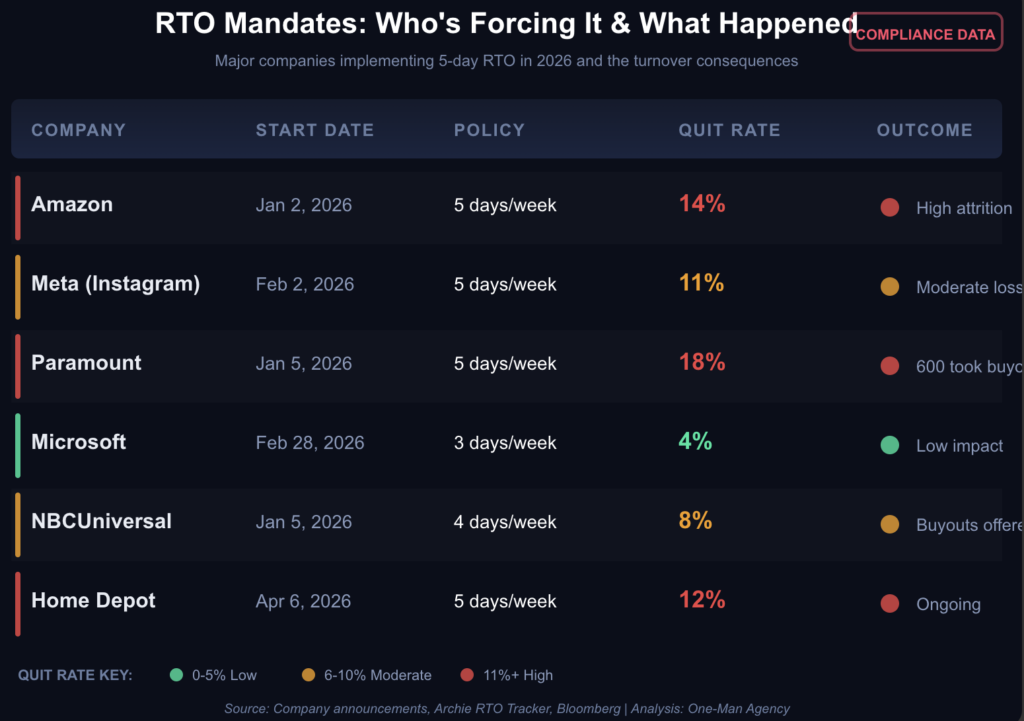Screen dimensions: 1024x721
Task: Click the orange dot in NBCUniversal's outcome
Action: [889, 524]
